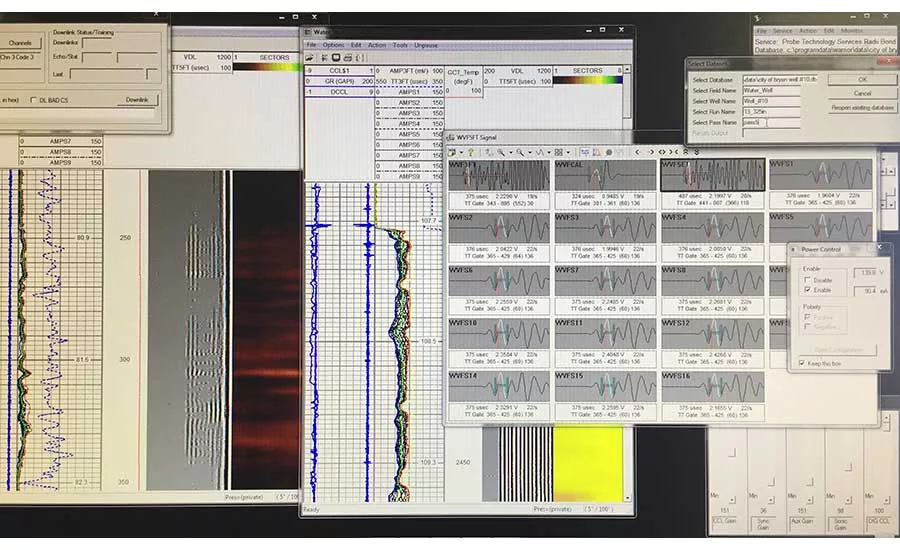Click the open folder icon in Water log window toolbar

(309, 57)
